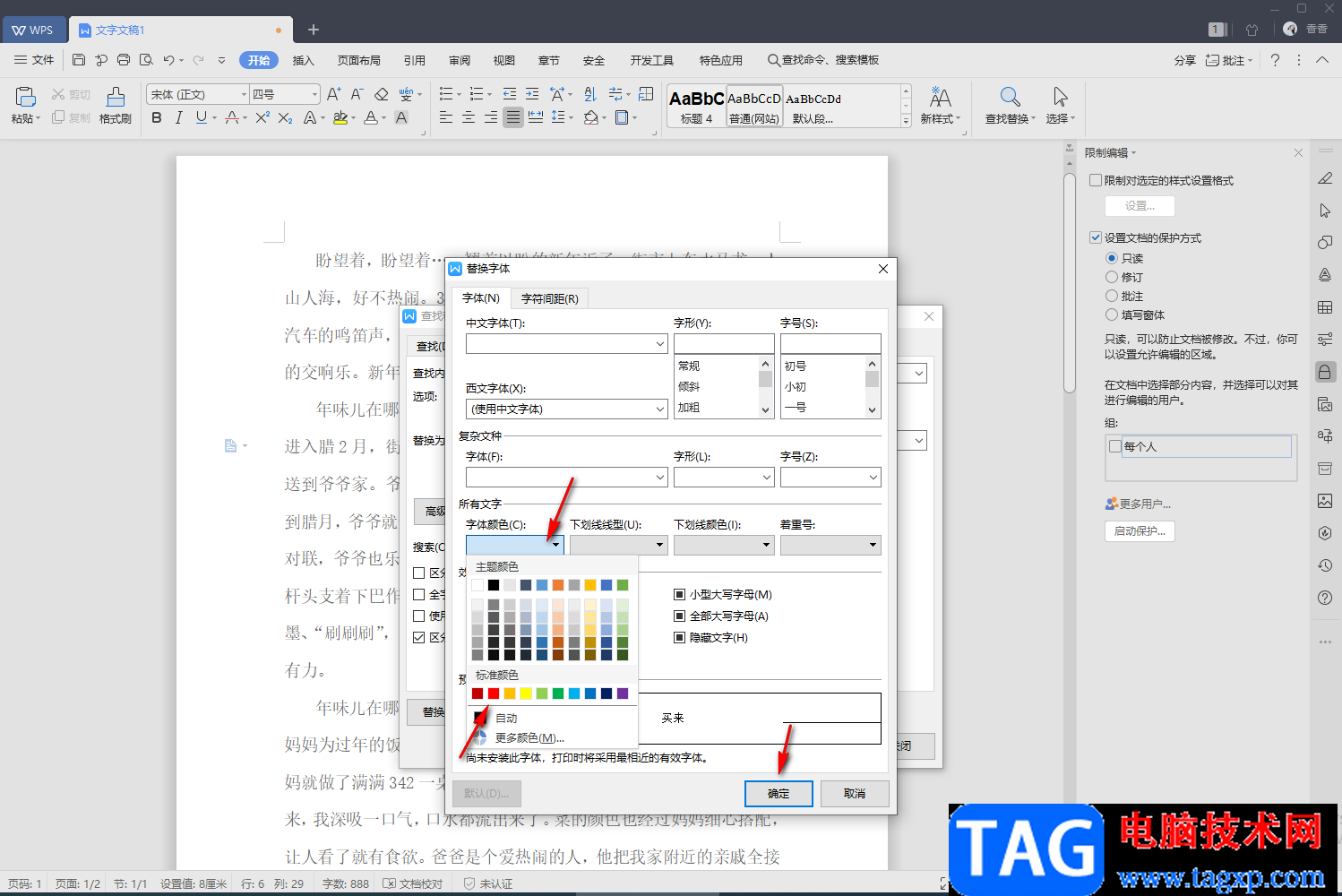Apply superscript formatting
This screenshot has height=896, width=1342.
(x=262, y=117)
